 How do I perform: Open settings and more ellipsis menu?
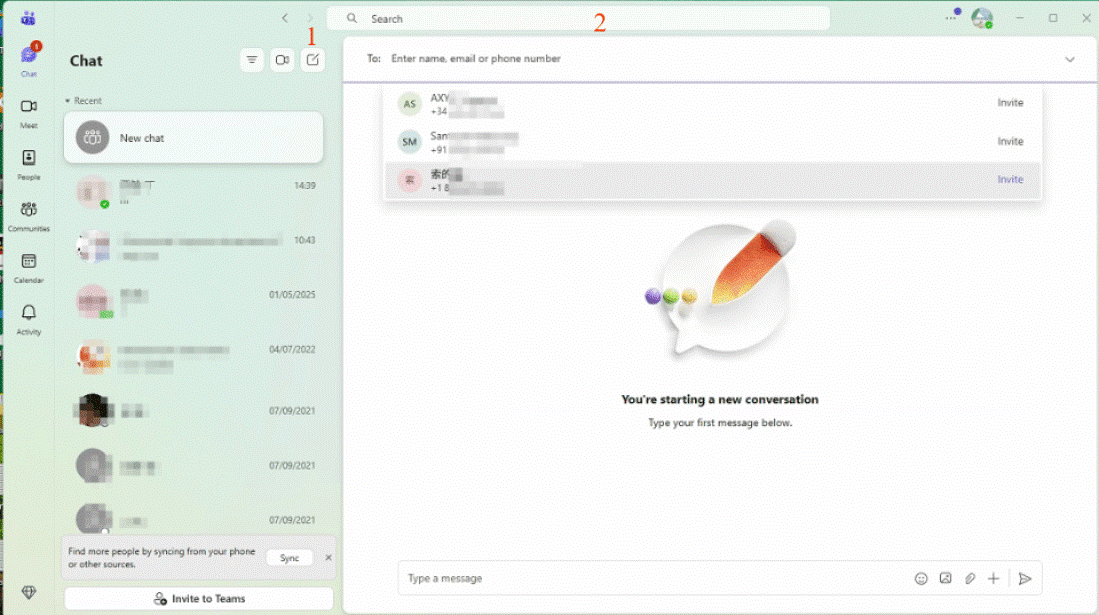coord(950,18)
